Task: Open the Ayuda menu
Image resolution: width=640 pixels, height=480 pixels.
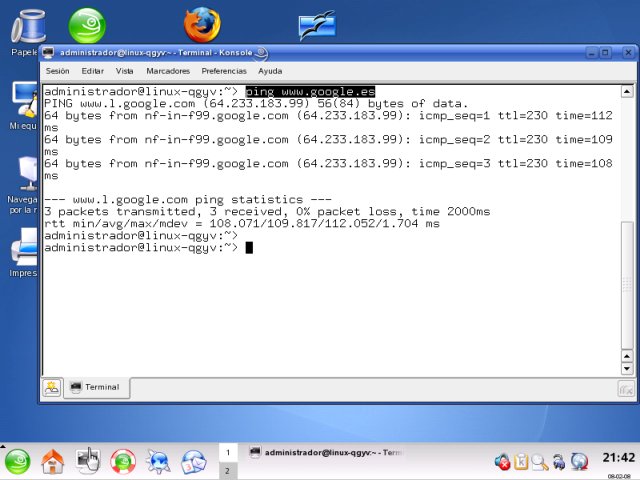Action: [270, 71]
